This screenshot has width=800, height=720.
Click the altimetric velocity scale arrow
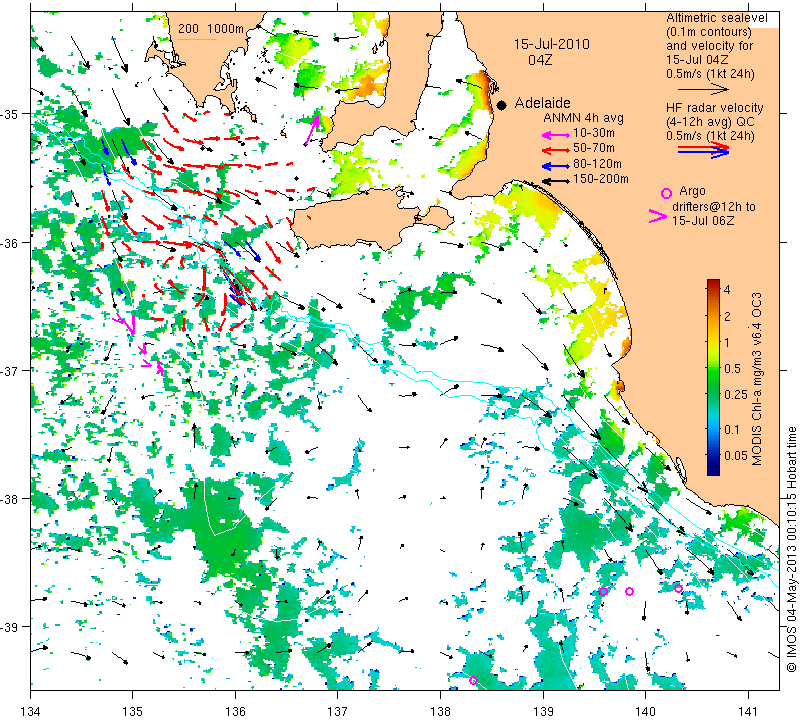703,90
